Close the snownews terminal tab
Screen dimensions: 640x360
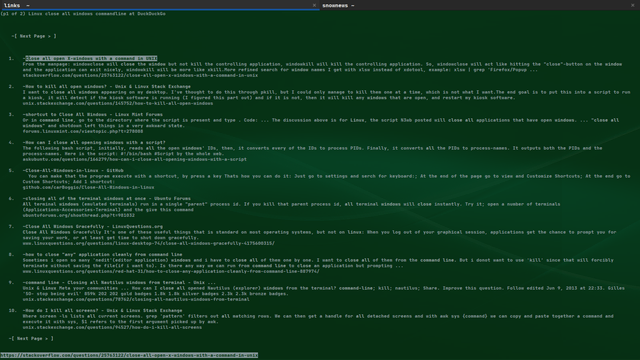coord(633,5)
